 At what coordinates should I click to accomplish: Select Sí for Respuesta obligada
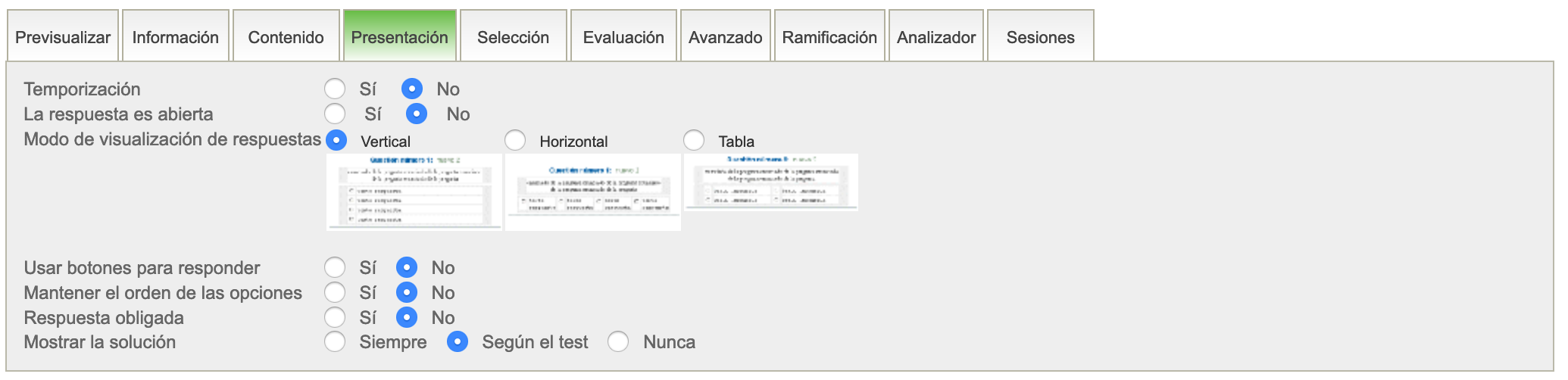[x=335, y=317]
